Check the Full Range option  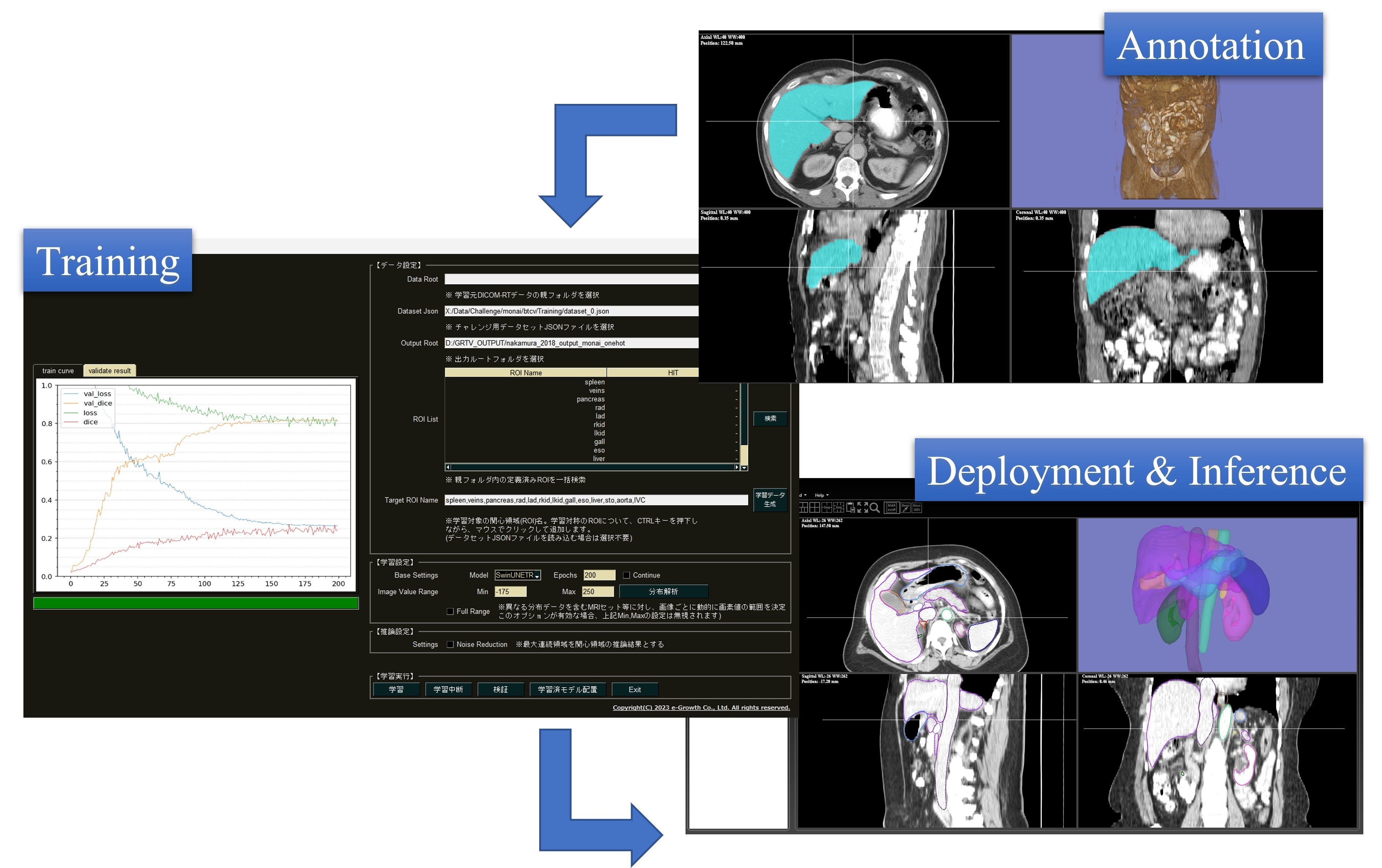click(451, 611)
